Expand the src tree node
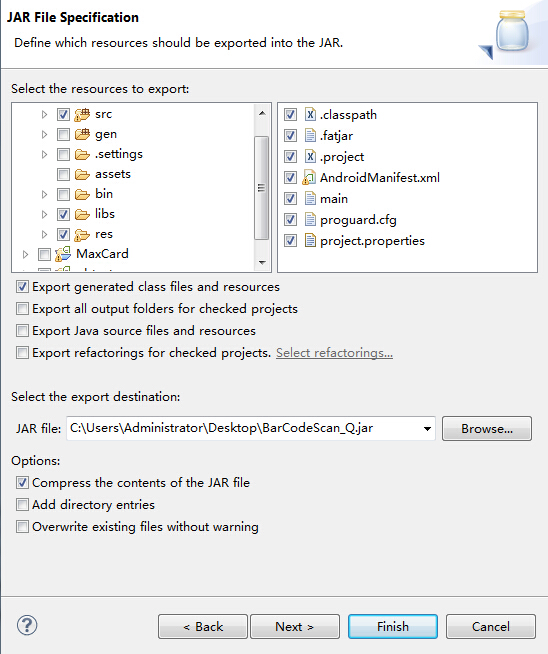 coord(44,114)
